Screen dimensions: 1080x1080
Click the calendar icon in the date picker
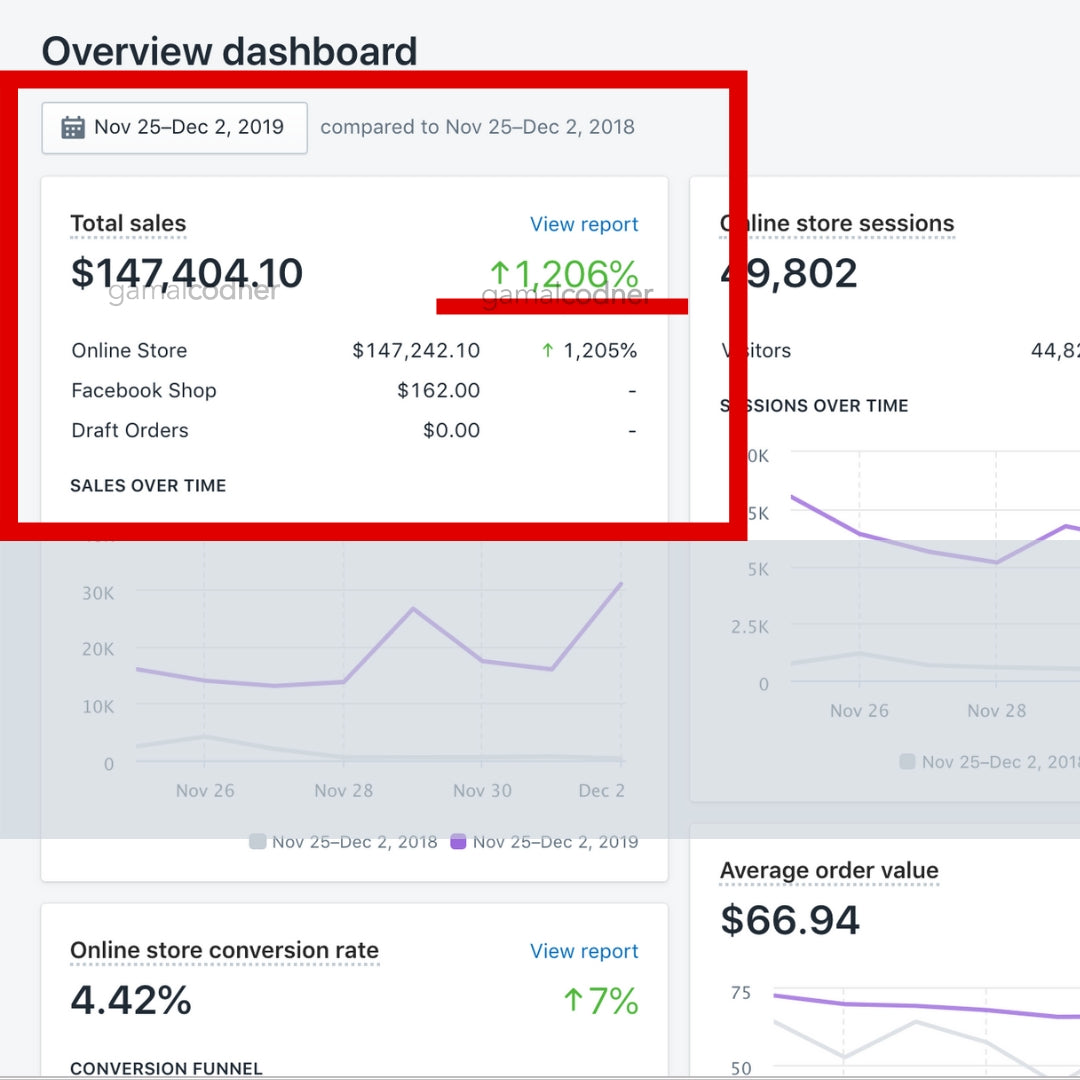pos(73,128)
